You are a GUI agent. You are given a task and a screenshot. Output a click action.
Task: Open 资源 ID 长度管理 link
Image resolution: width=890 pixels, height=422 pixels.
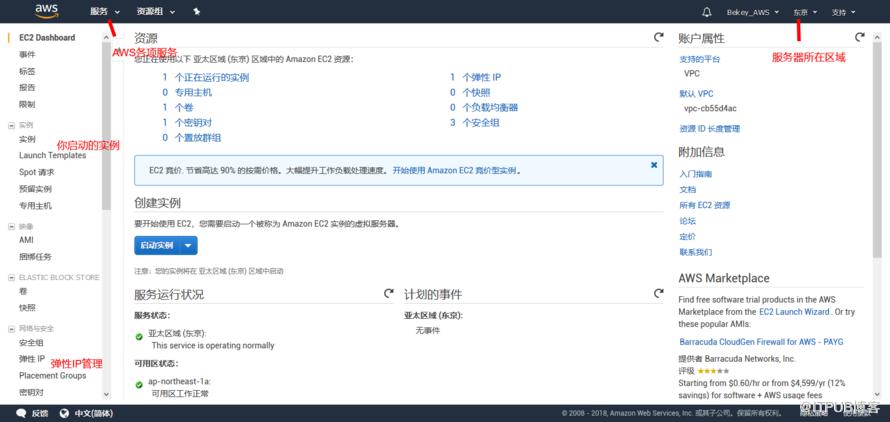[x=710, y=129]
